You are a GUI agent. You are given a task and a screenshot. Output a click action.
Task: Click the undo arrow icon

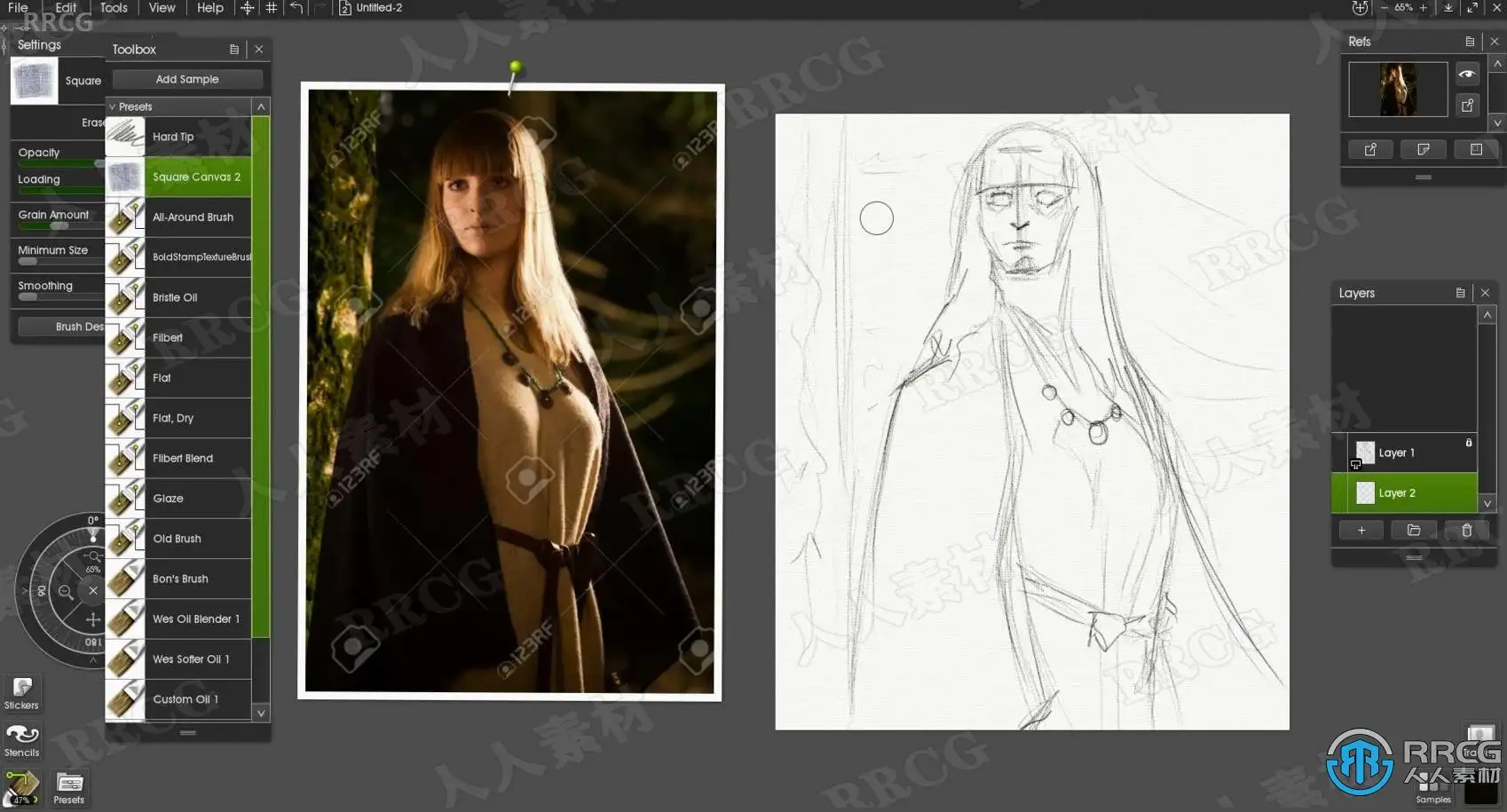click(x=296, y=8)
